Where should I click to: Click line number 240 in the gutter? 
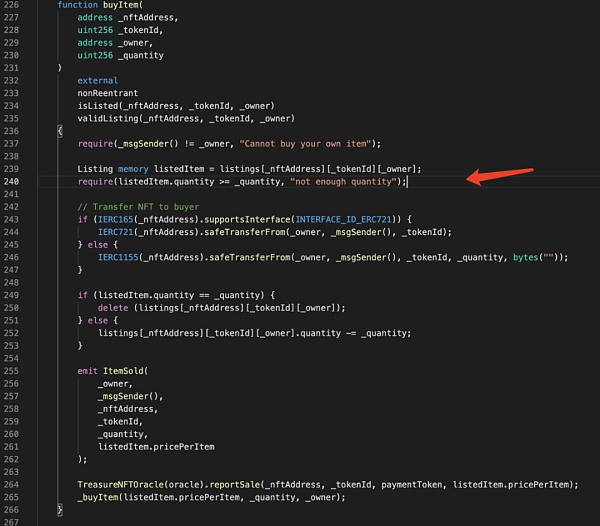coord(11,182)
